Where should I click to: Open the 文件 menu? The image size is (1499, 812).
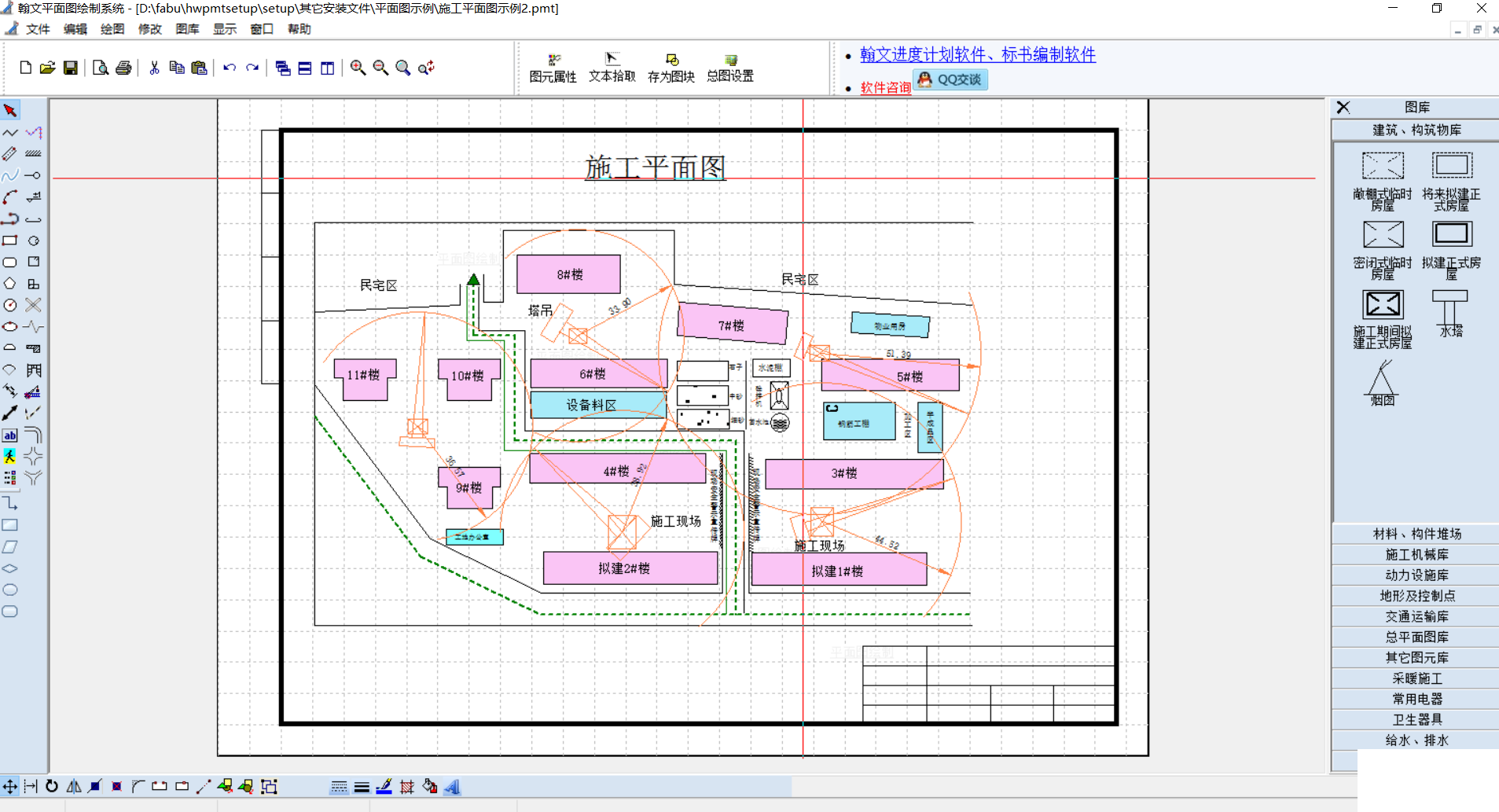pyautogui.click(x=38, y=29)
